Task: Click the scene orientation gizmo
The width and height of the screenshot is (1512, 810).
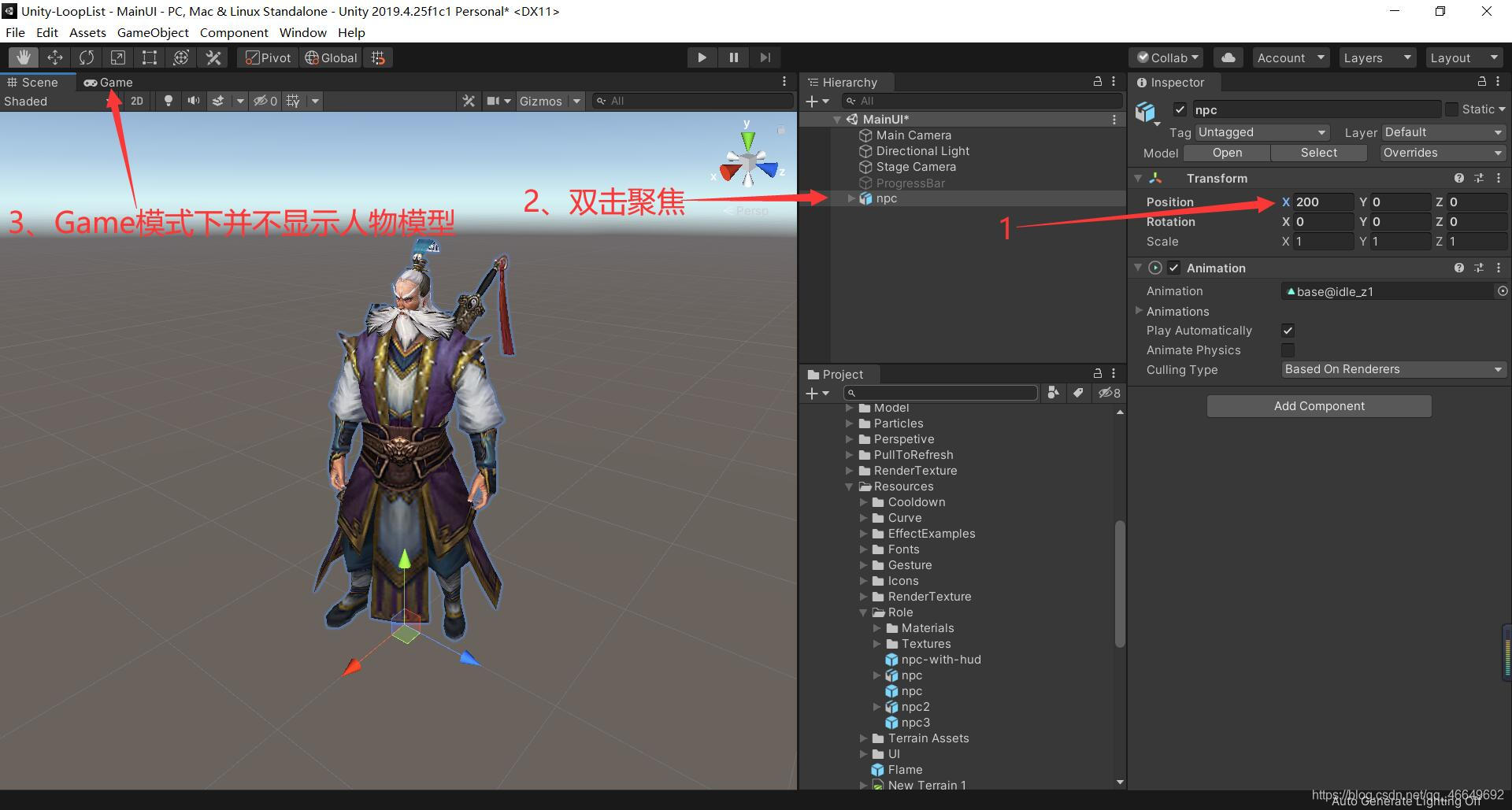Action: click(747, 162)
